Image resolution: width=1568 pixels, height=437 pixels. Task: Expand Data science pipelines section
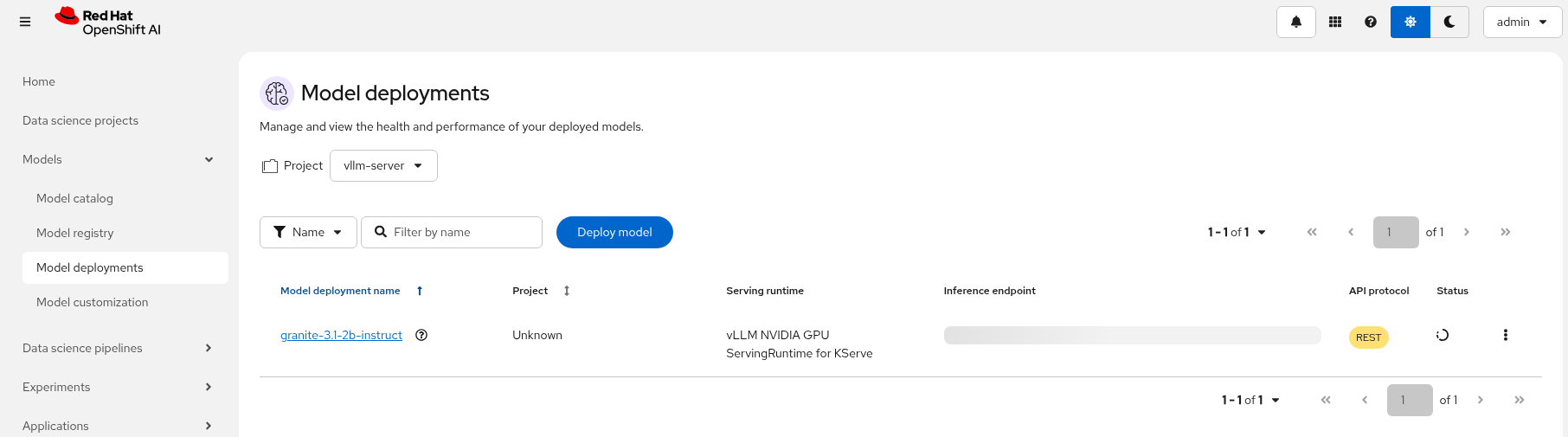point(119,348)
